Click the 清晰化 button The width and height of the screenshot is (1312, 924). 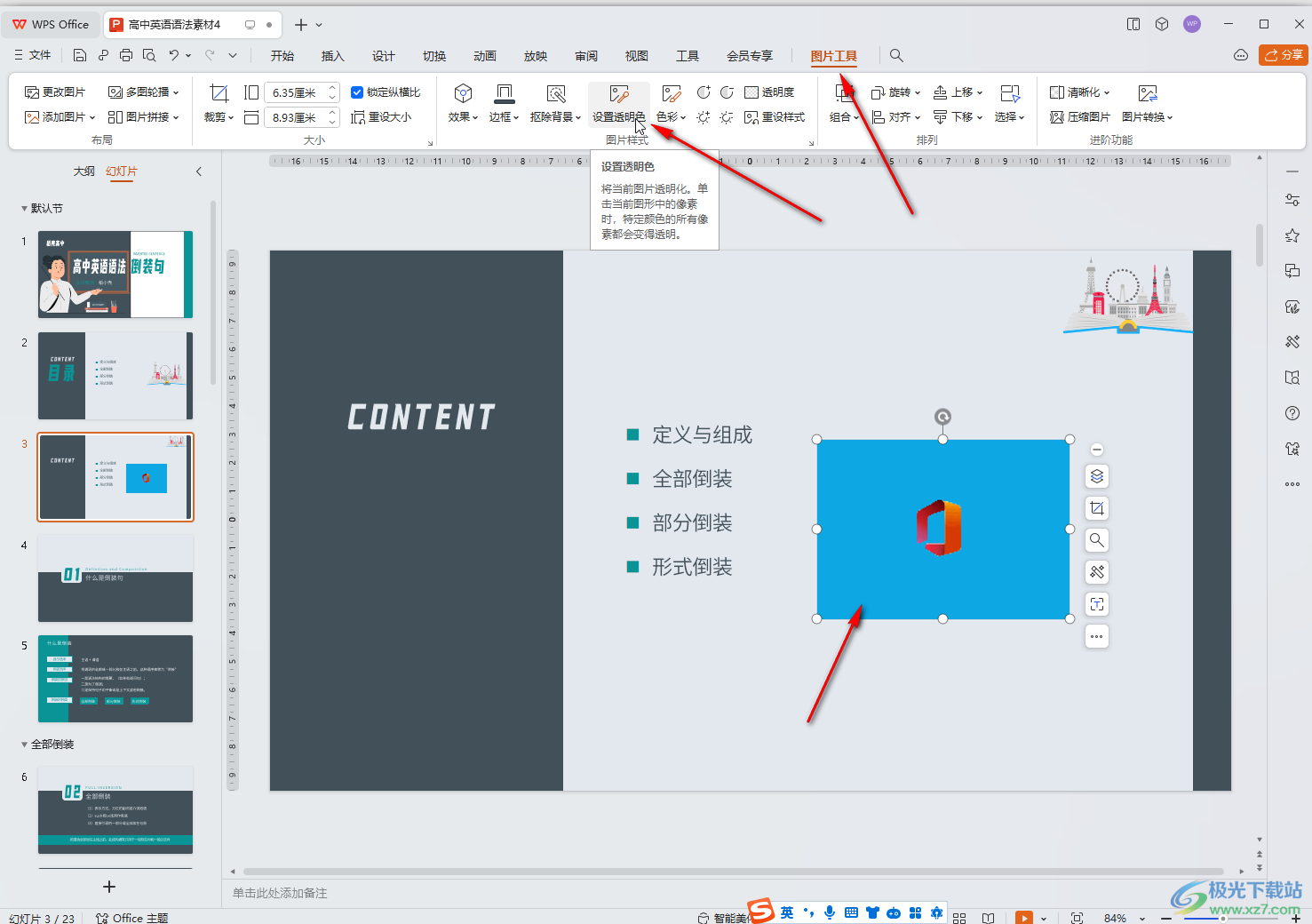pyautogui.click(x=1079, y=92)
